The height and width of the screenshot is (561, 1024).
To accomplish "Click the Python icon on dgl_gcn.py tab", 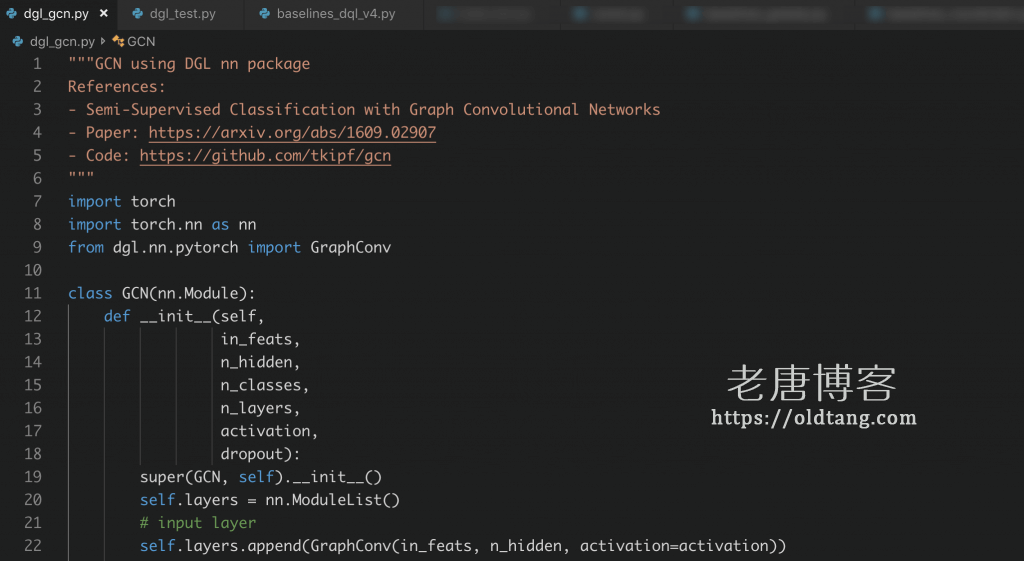I will [x=11, y=15].
